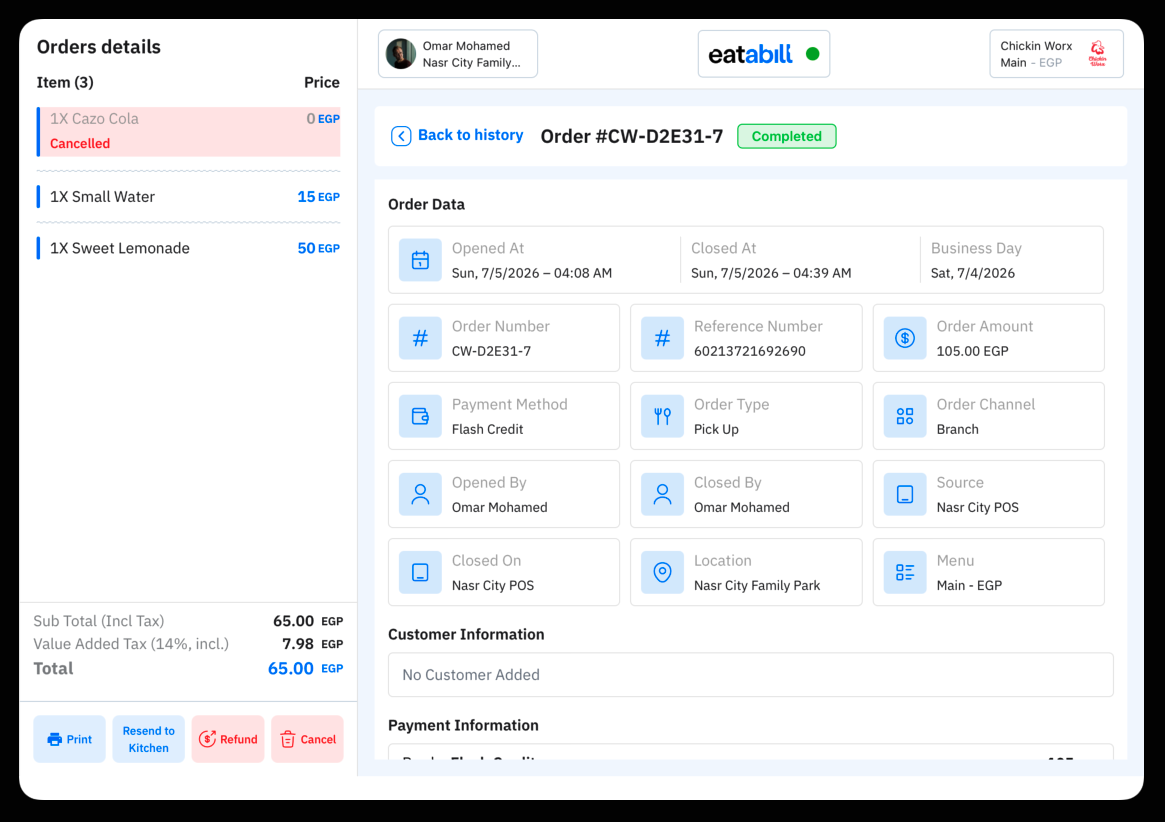Click the eatabill logo

tap(750, 54)
